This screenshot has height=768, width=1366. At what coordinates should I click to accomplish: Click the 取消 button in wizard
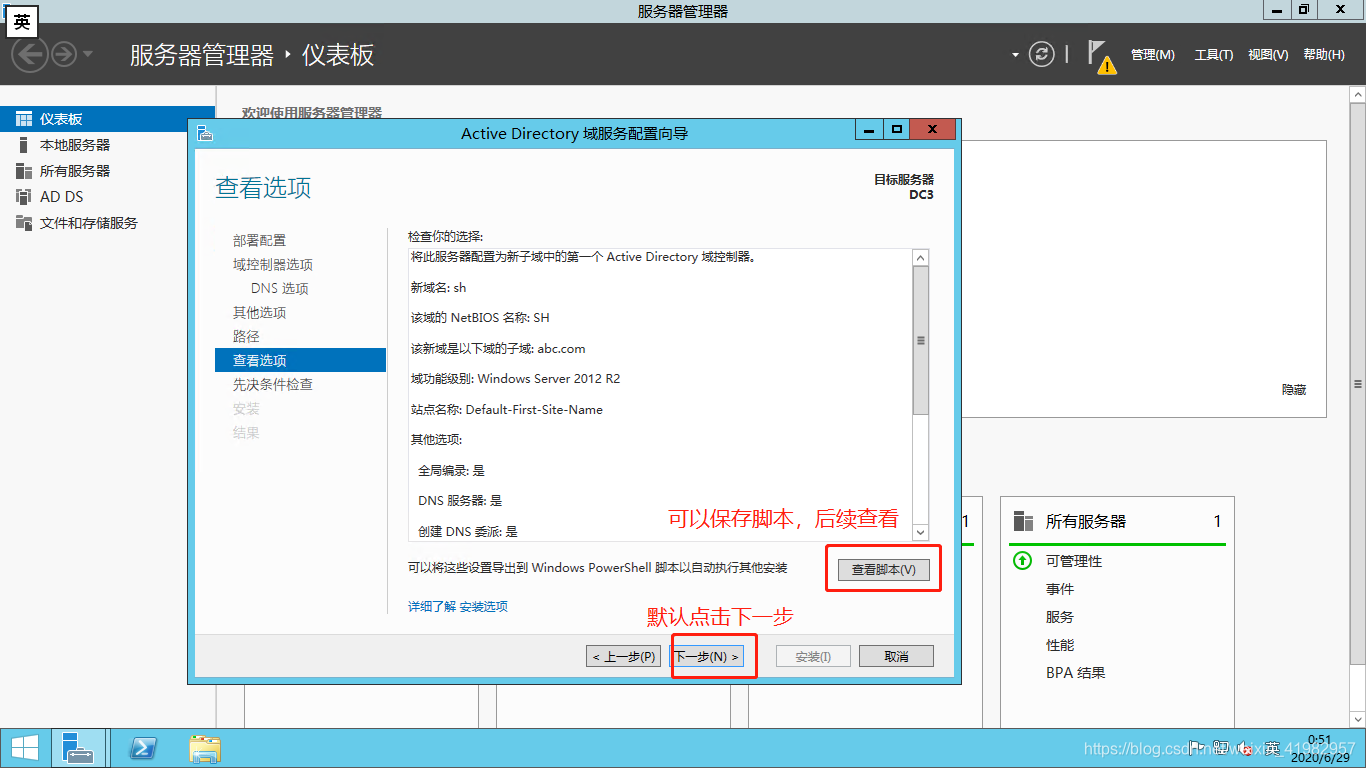coord(897,656)
